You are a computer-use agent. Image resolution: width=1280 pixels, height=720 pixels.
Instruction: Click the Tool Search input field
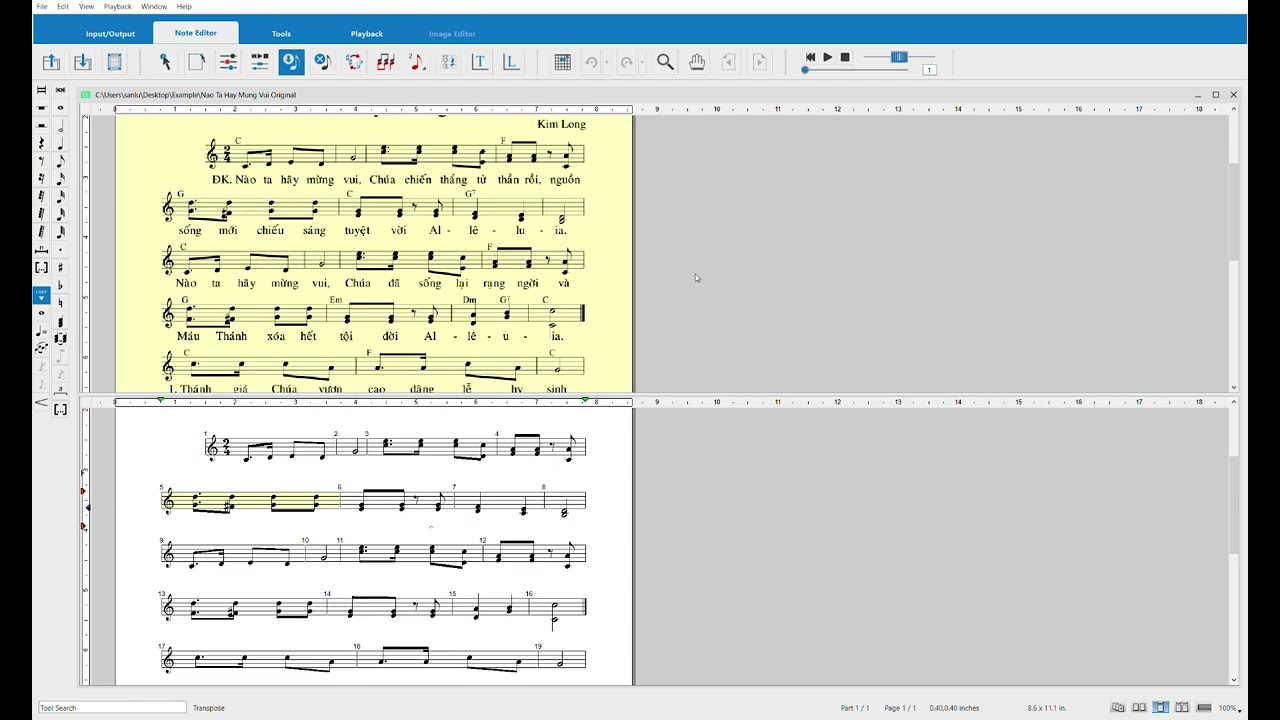112,708
